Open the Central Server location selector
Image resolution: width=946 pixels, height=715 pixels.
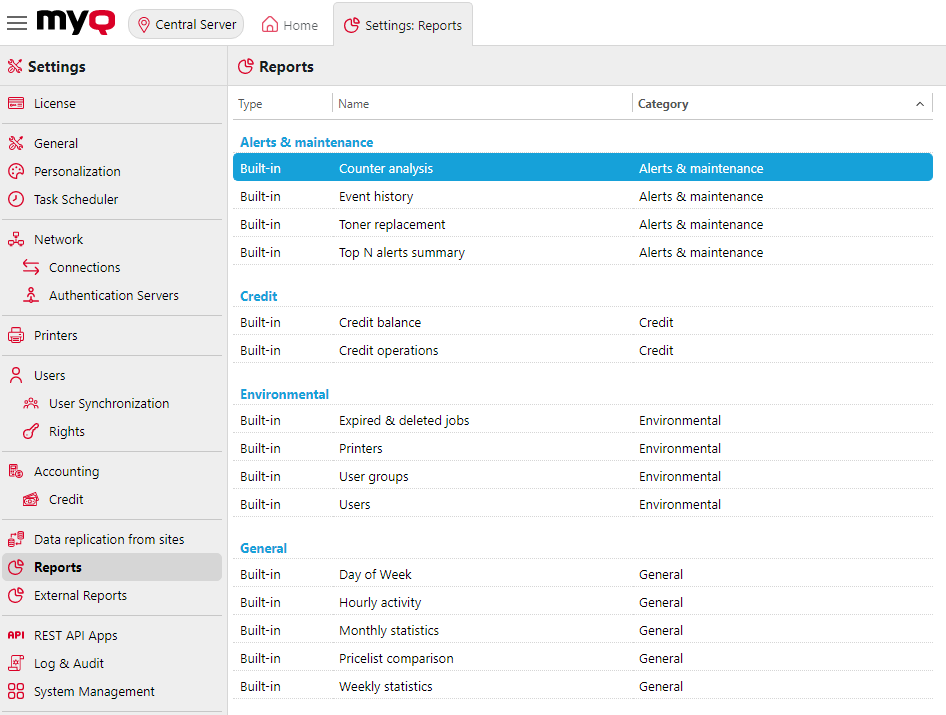[186, 25]
